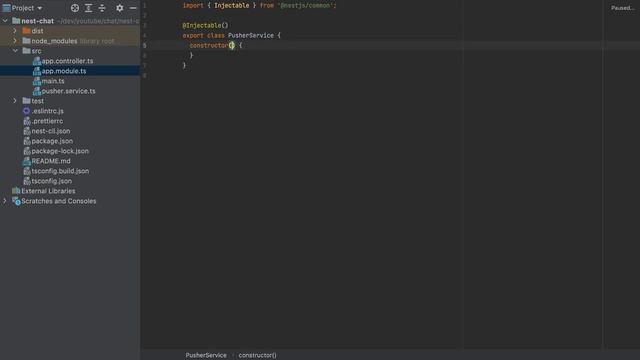Click @Injectable() decorator in code
640x360 pixels.
[205, 25]
